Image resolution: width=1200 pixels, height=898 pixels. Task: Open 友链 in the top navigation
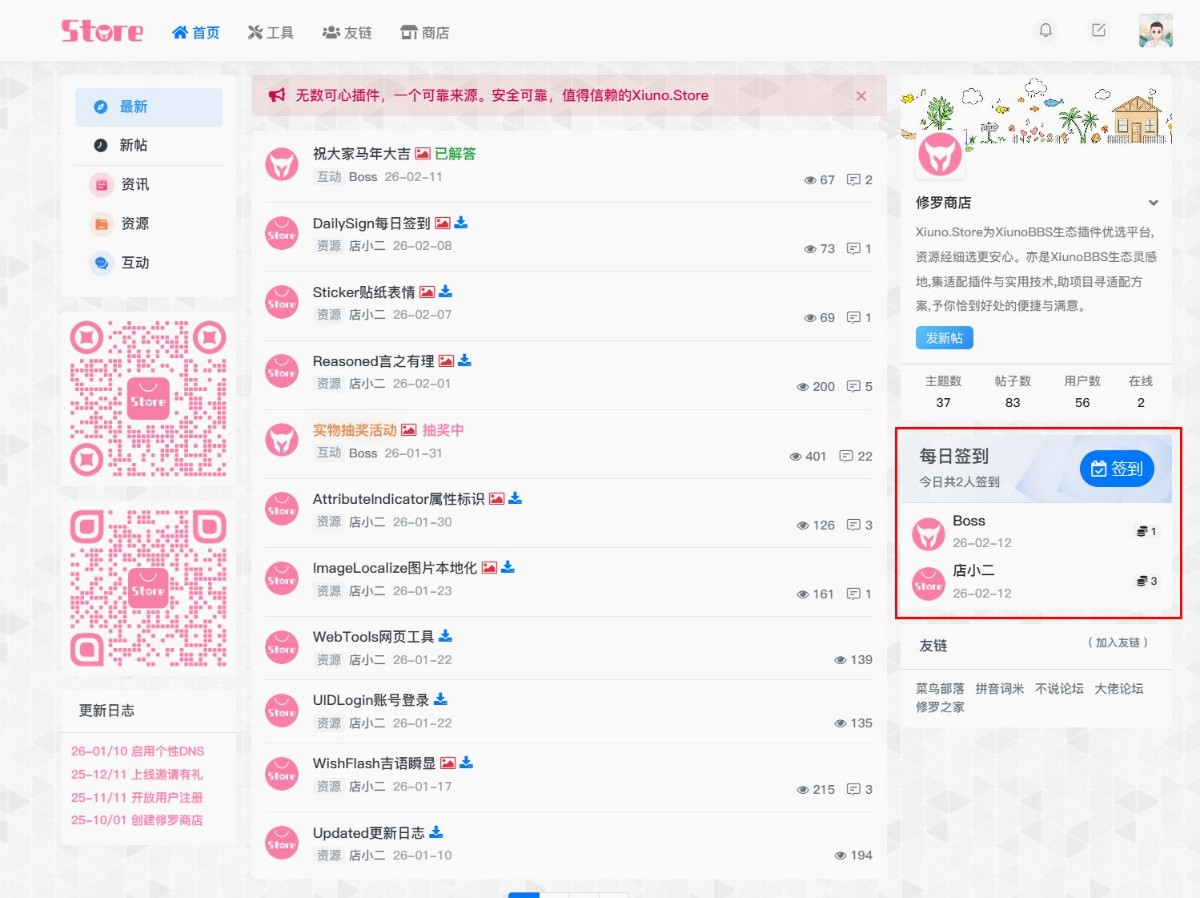[347, 33]
